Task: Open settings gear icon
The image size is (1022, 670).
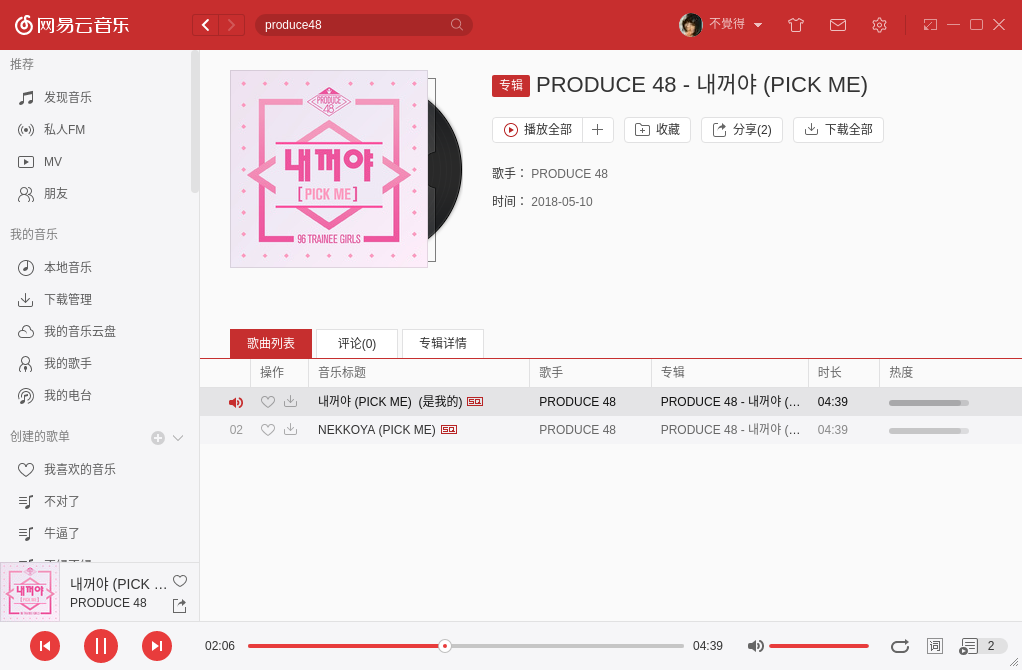Action: (879, 25)
